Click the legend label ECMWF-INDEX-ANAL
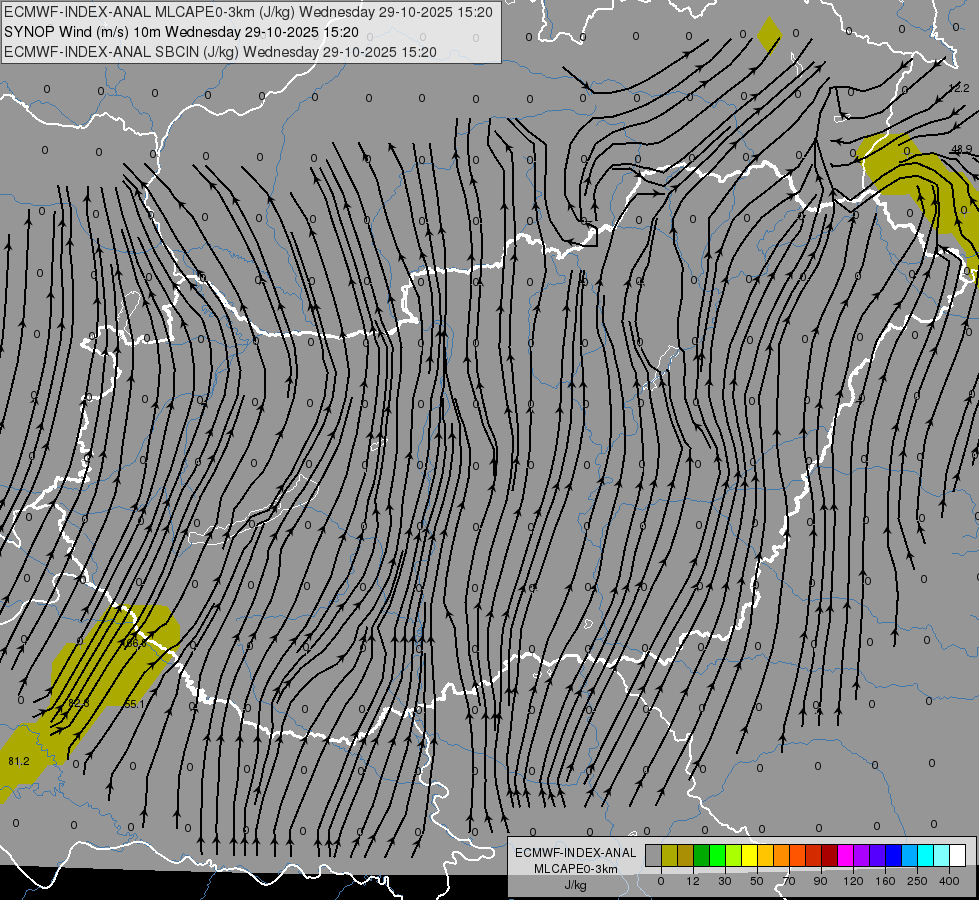The height and width of the screenshot is (900, 979). [x=576, y=853]
